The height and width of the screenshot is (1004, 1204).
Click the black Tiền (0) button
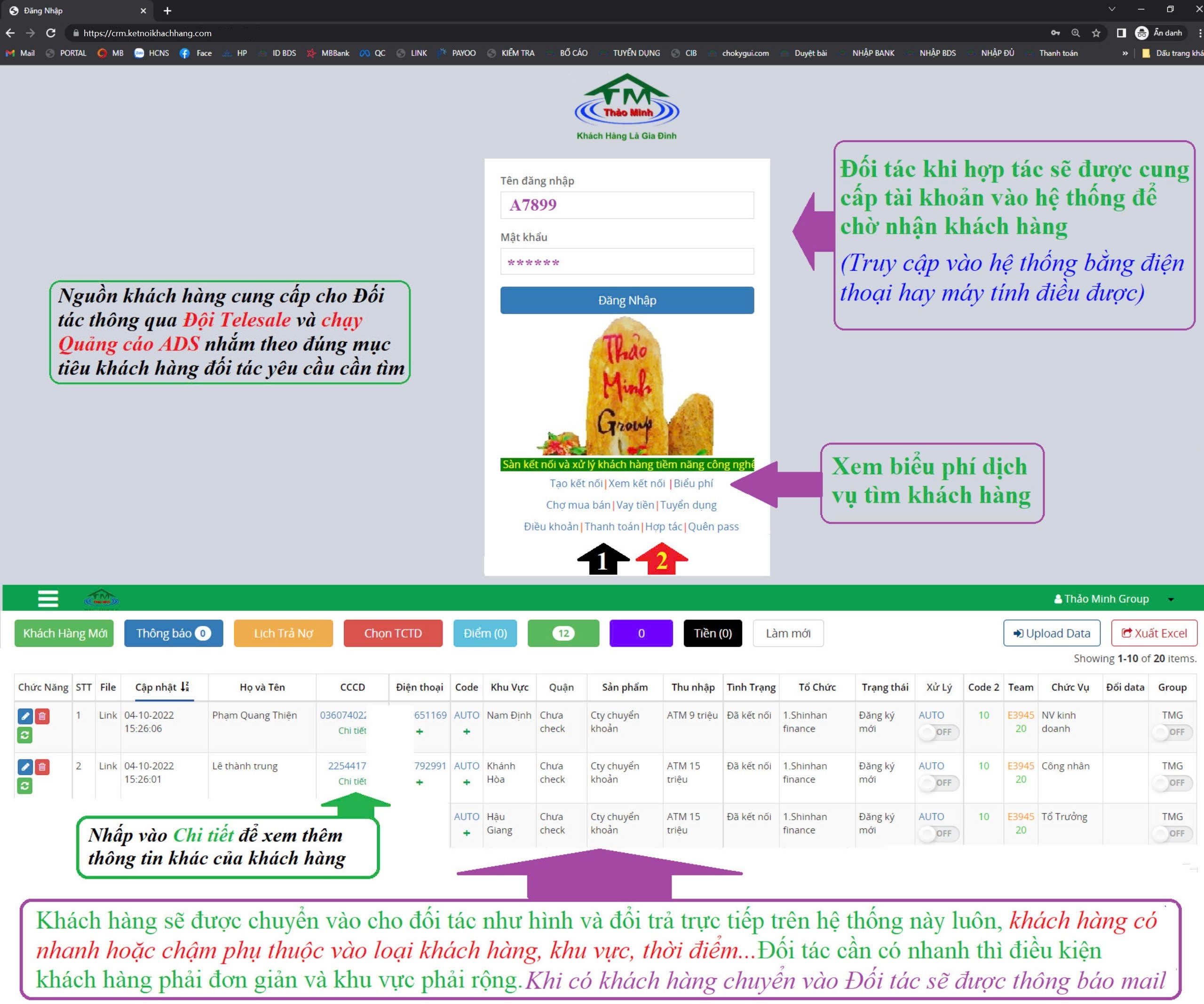(713, 633)
